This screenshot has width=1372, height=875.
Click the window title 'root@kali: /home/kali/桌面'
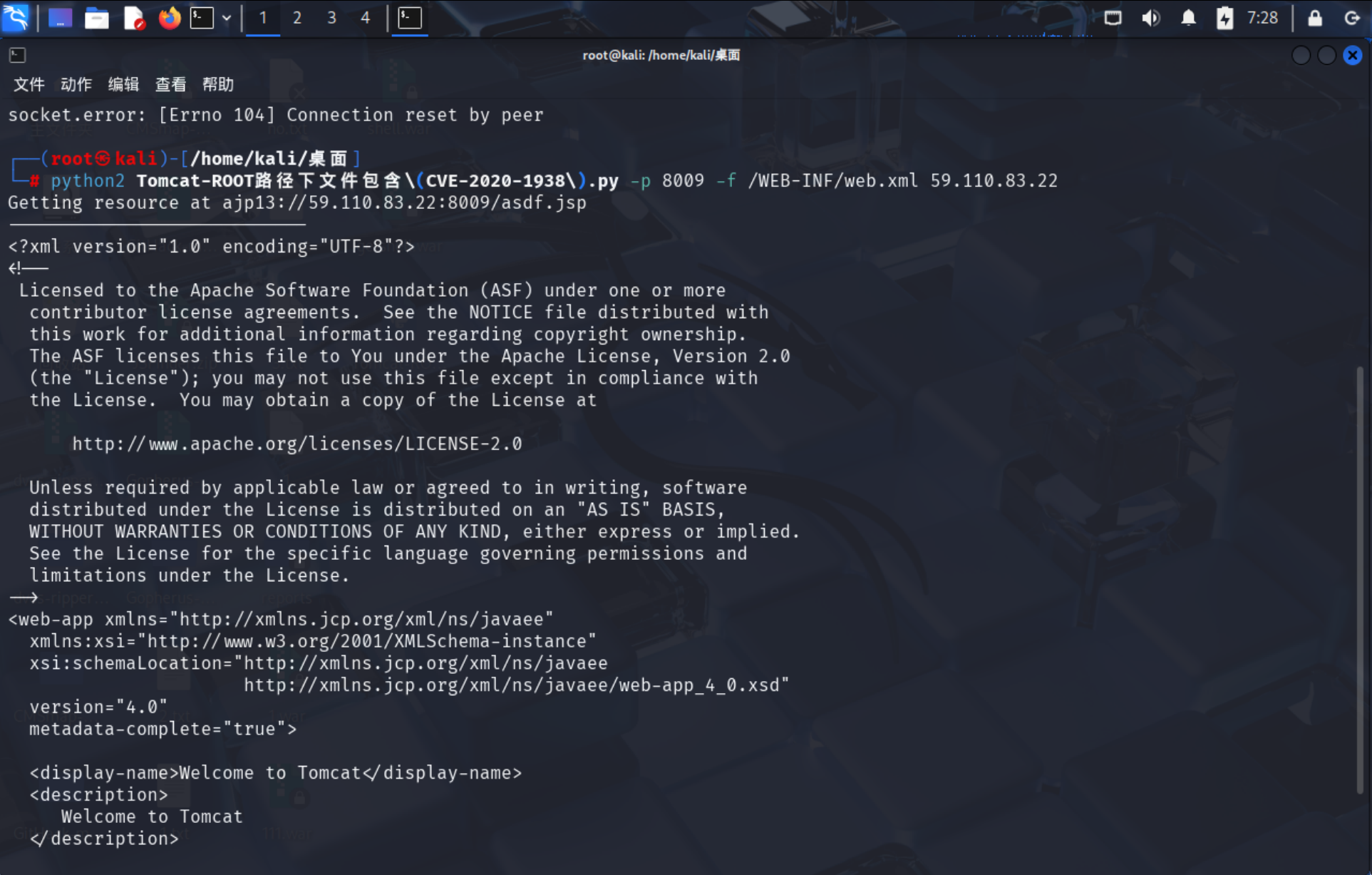point(661,55)
